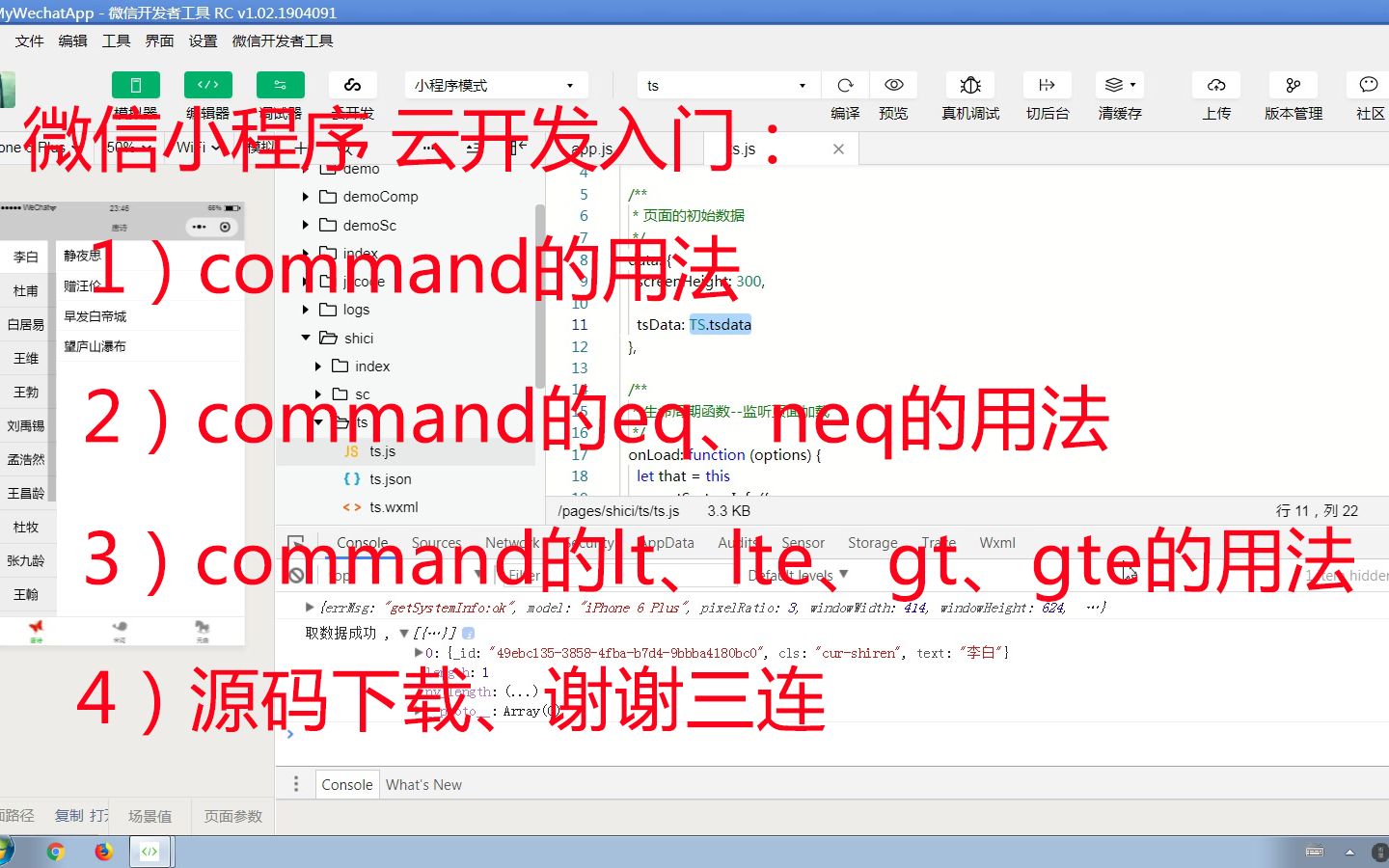
Task: Open the 文件 menu
Action: 29,41
